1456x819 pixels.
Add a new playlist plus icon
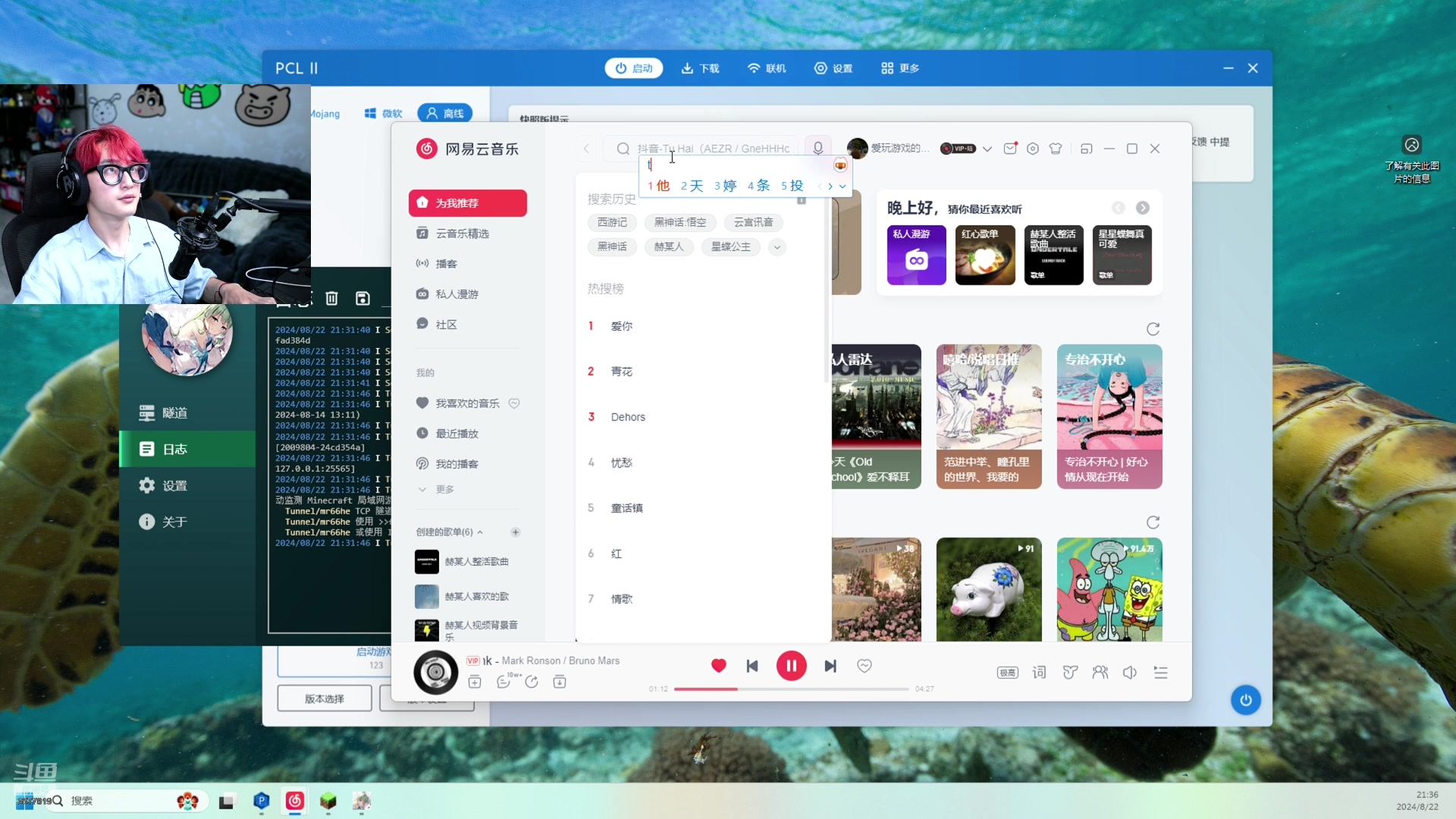pyautogui.click(x=516, y=532)
